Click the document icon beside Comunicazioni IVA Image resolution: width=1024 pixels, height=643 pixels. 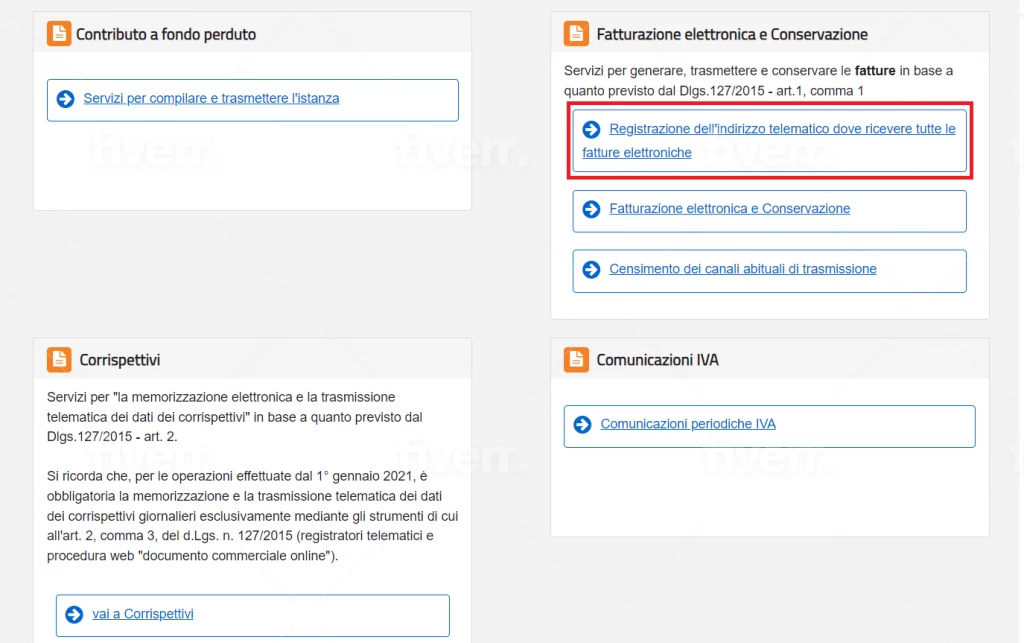pos(577,358)
